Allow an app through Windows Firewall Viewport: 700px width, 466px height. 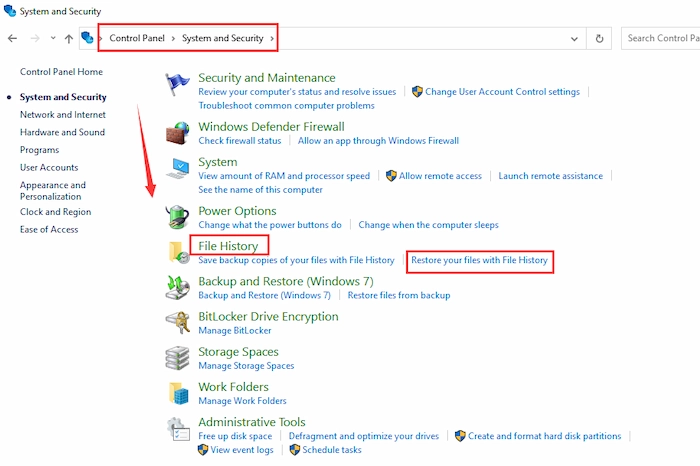pos(379,141)
